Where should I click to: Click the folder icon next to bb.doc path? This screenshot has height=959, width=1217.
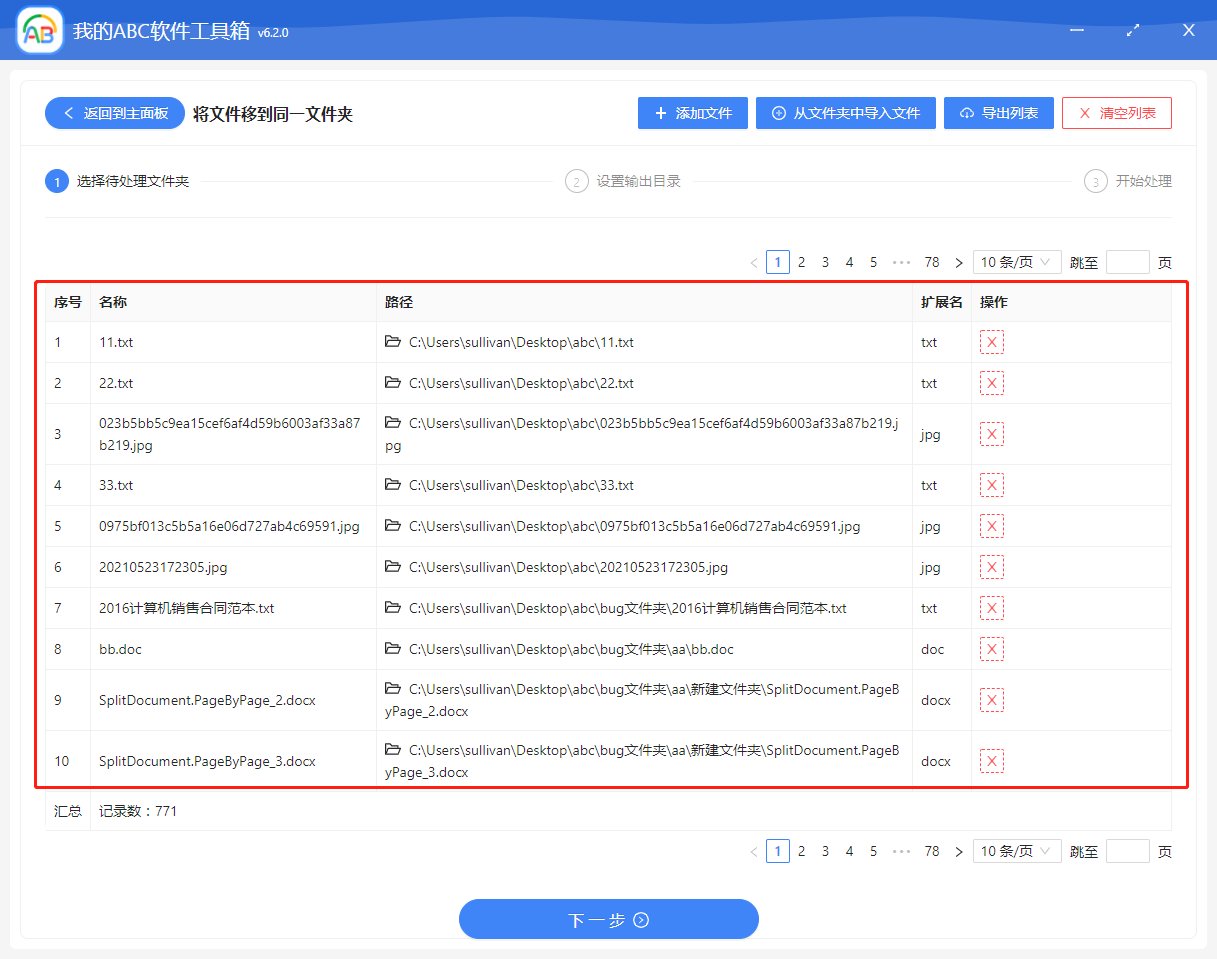tap(393, 648)
